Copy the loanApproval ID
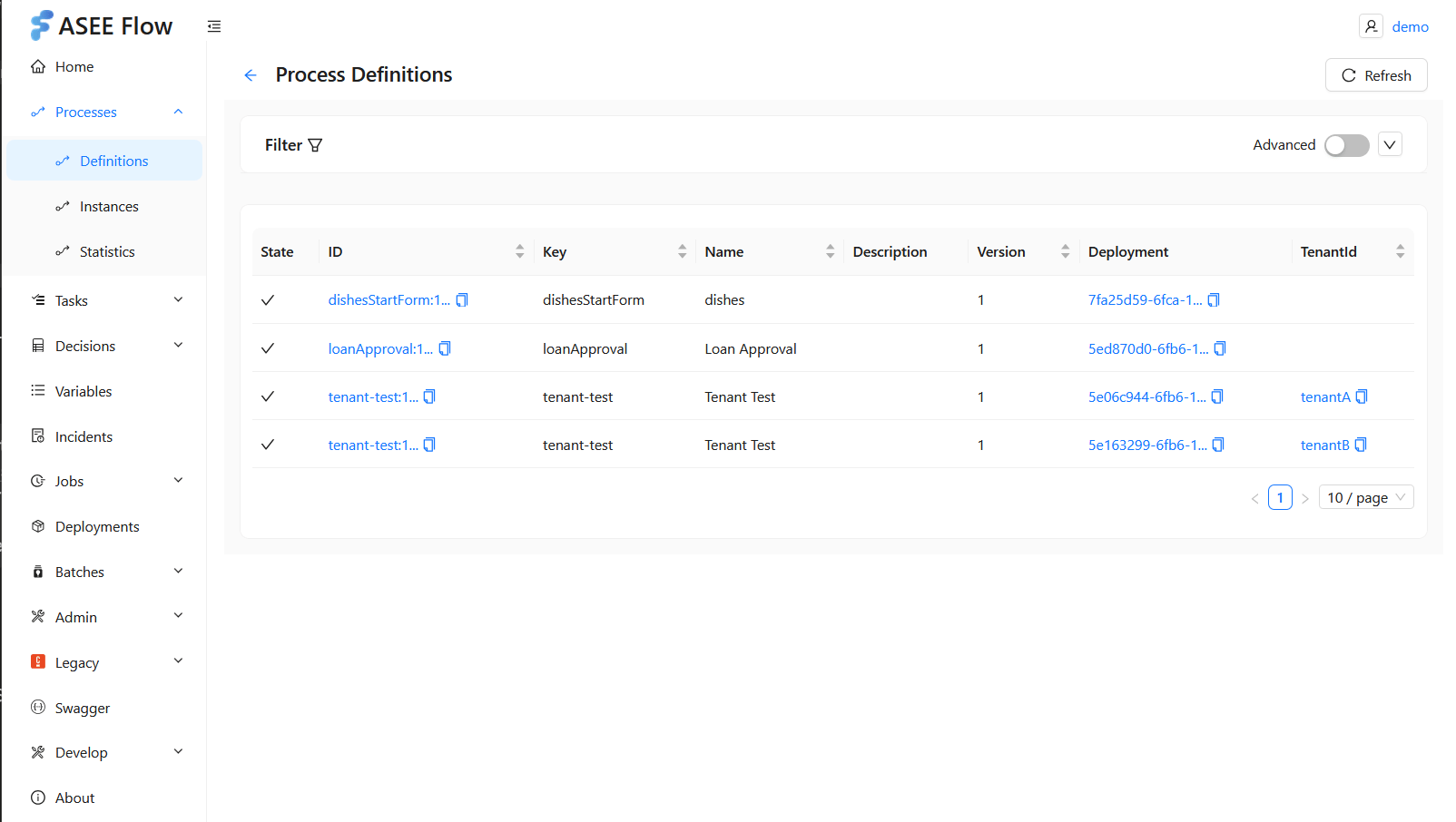 tap(445, 348)
